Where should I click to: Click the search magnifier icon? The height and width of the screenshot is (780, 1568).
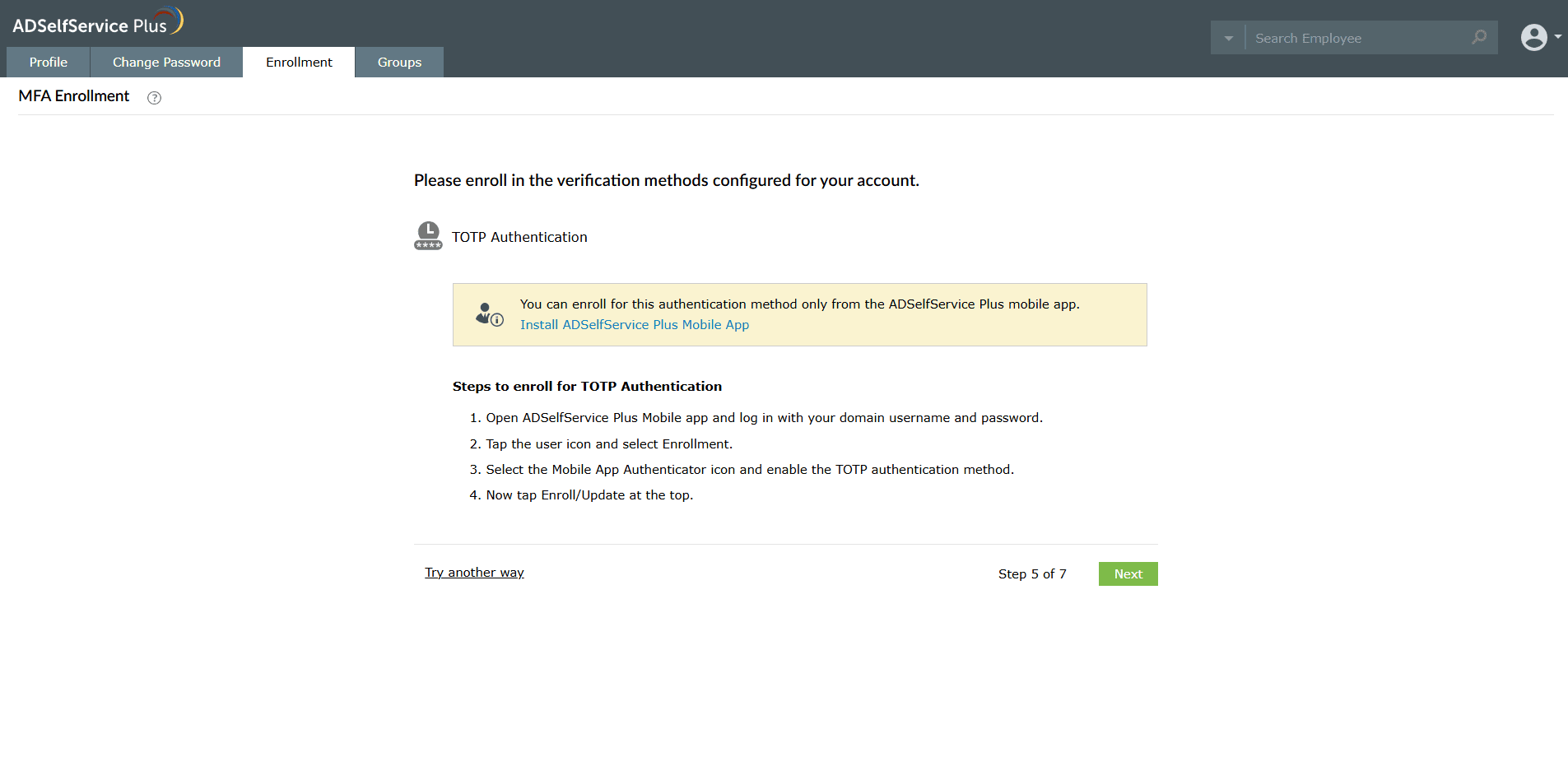pyautogui.click(x=1479, y=38)
